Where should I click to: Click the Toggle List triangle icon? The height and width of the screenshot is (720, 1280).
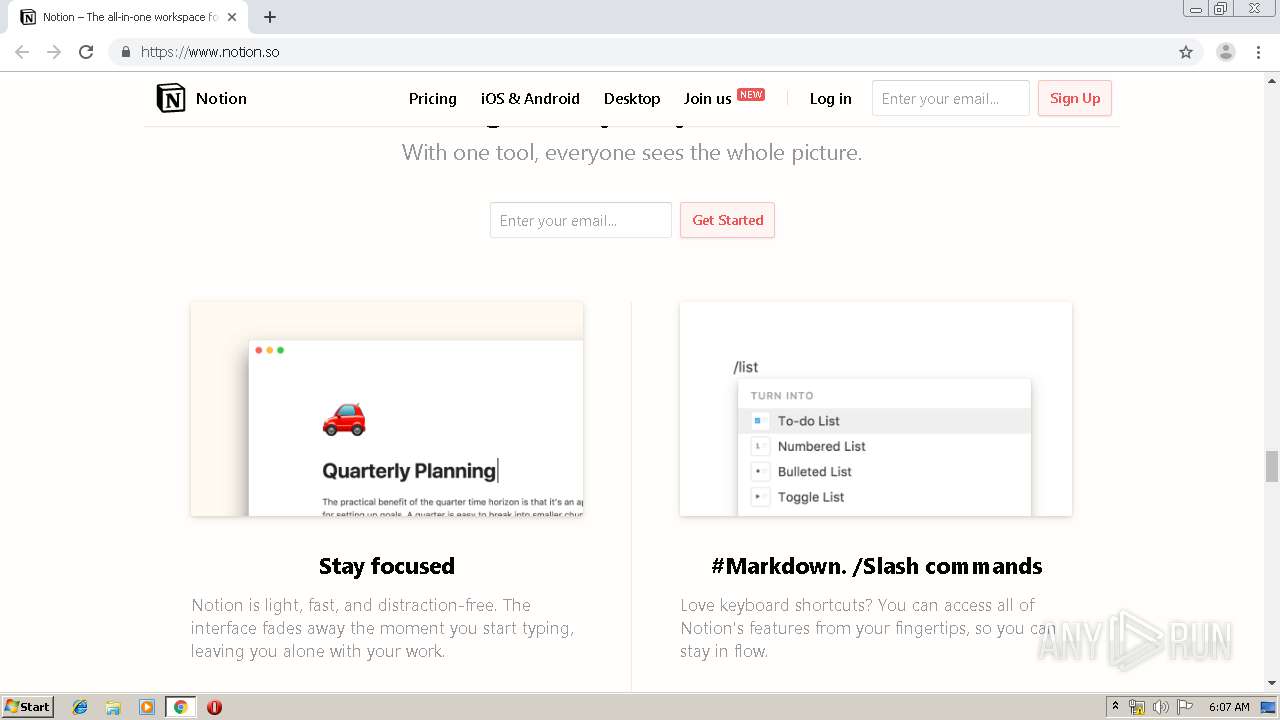coord(759,497)
